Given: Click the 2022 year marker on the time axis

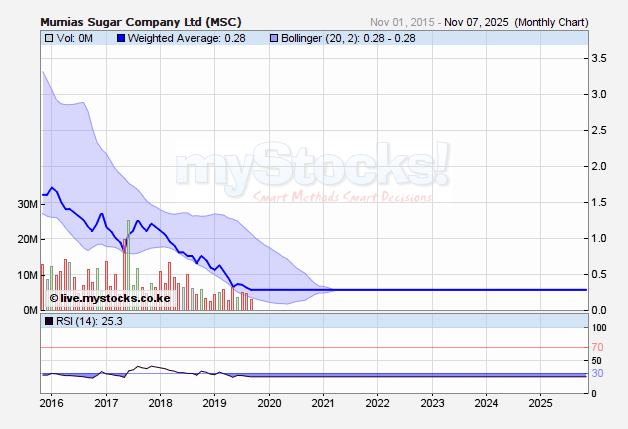Looking at the screenshot, I should click(x=377, y=403).
